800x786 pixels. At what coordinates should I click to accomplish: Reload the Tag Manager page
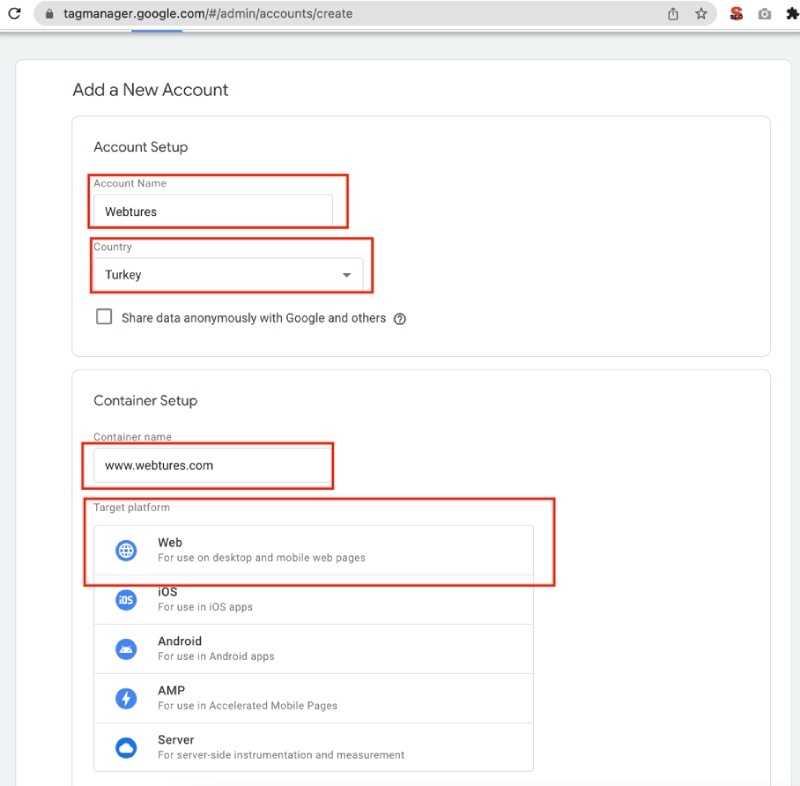tap(14, 14)
